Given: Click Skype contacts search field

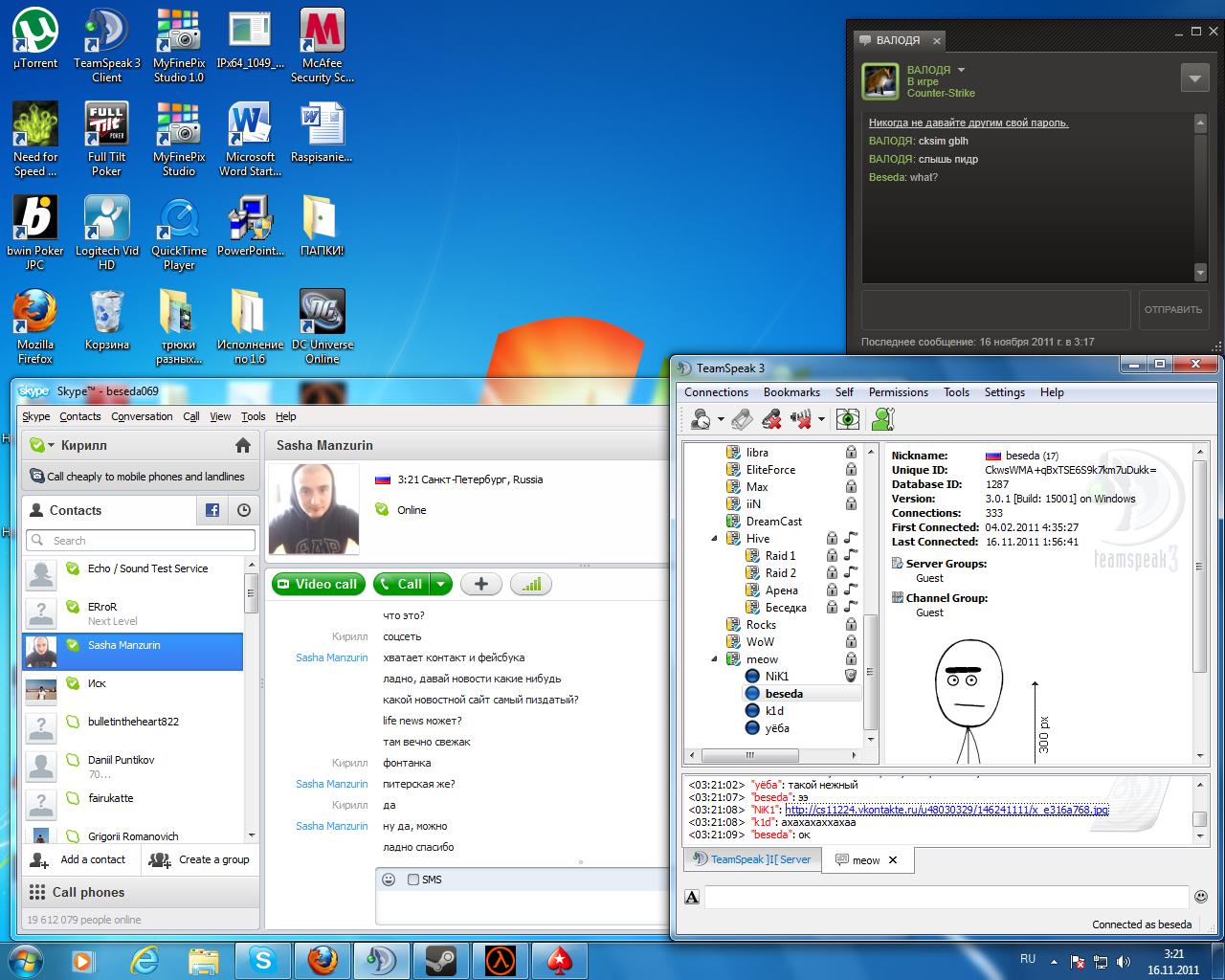Looking at the screenshot, I should point(141,541).
